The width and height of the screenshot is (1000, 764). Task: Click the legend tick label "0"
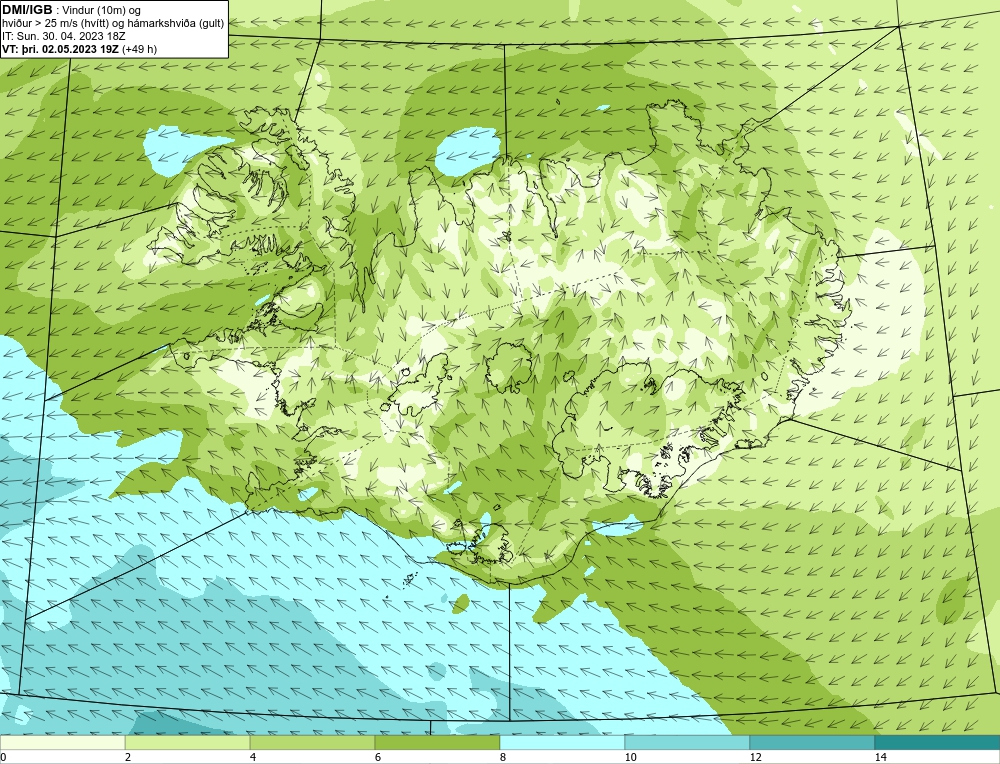pyautogui.click(x=3, y=757)
